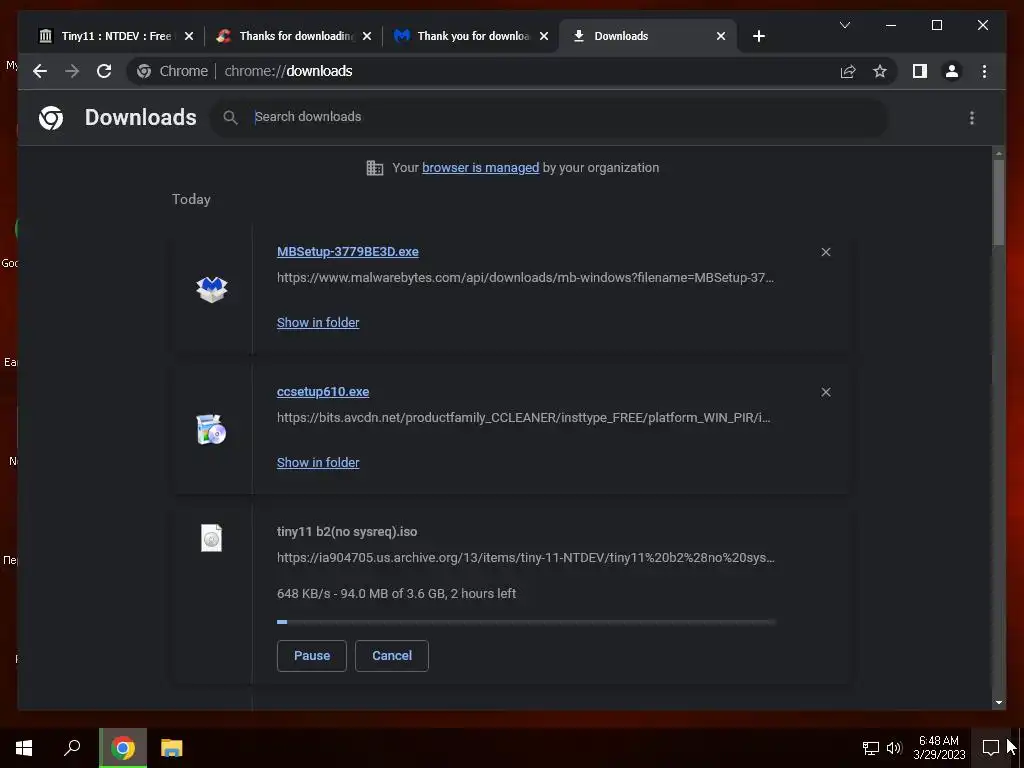Open the taskbar clock showing 6:48 AM

[938, 748]
